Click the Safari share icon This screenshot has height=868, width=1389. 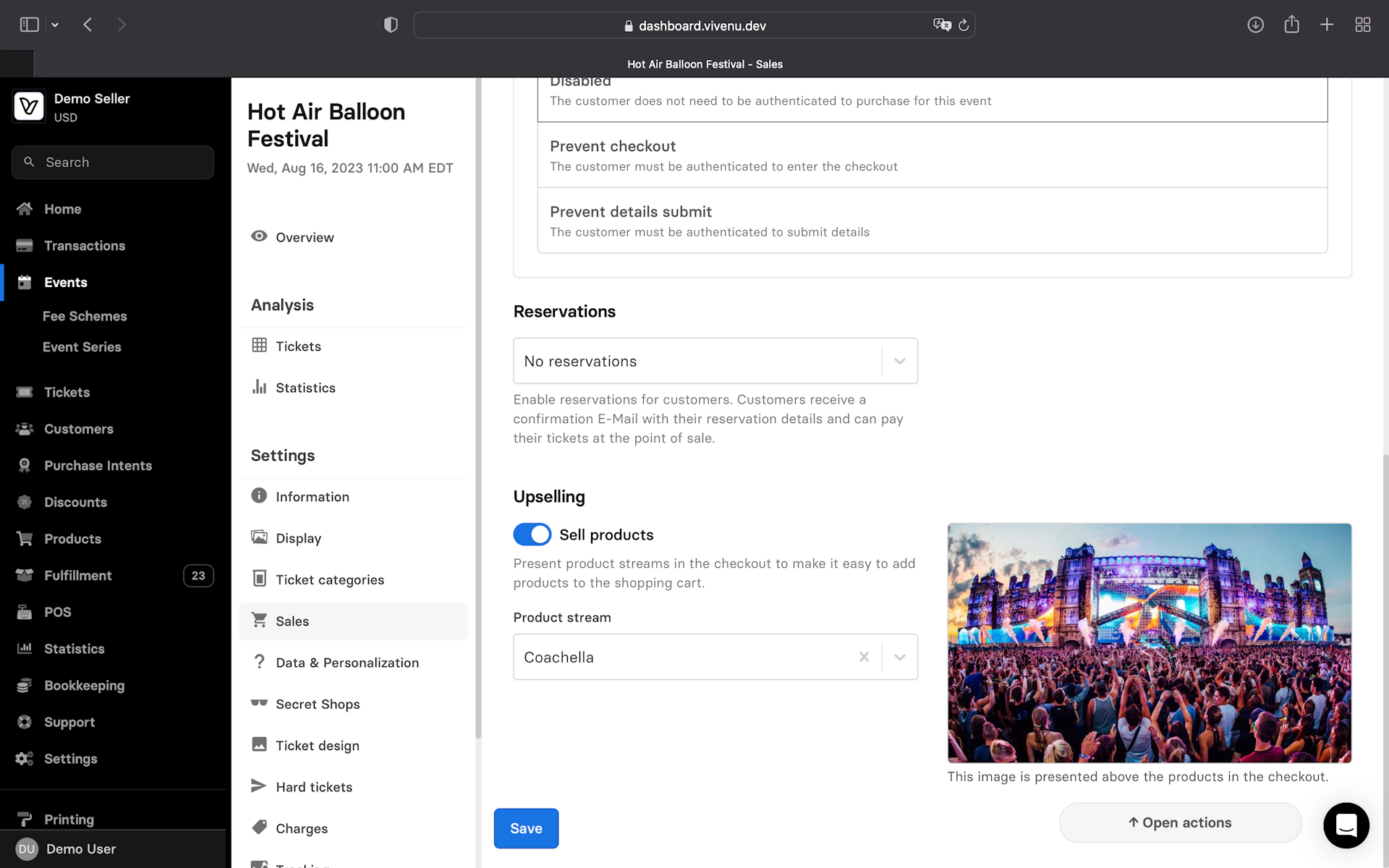click(x=1291, y=25)
